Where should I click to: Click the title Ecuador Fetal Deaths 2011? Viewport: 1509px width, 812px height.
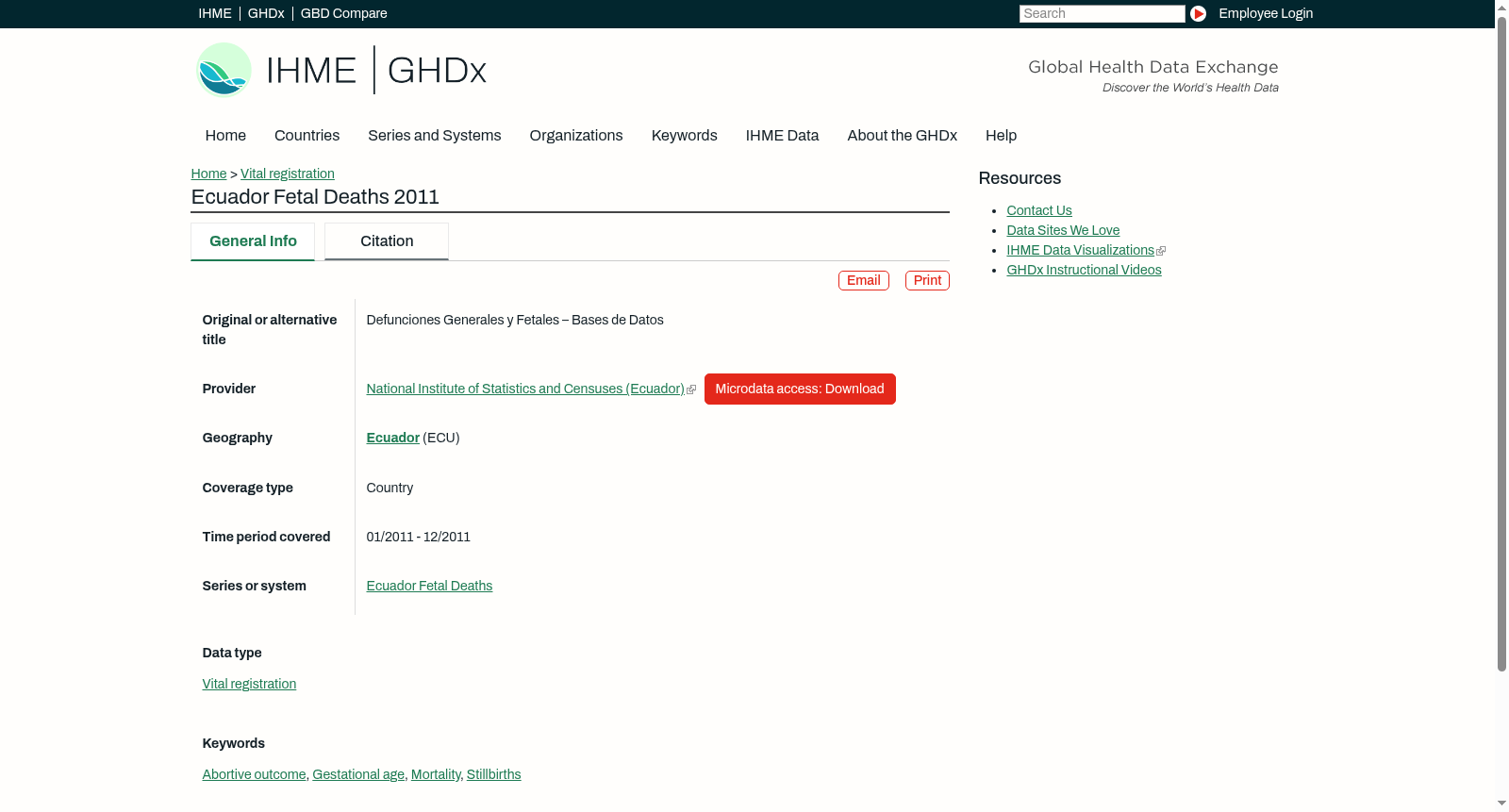click(x=315, y=197)
